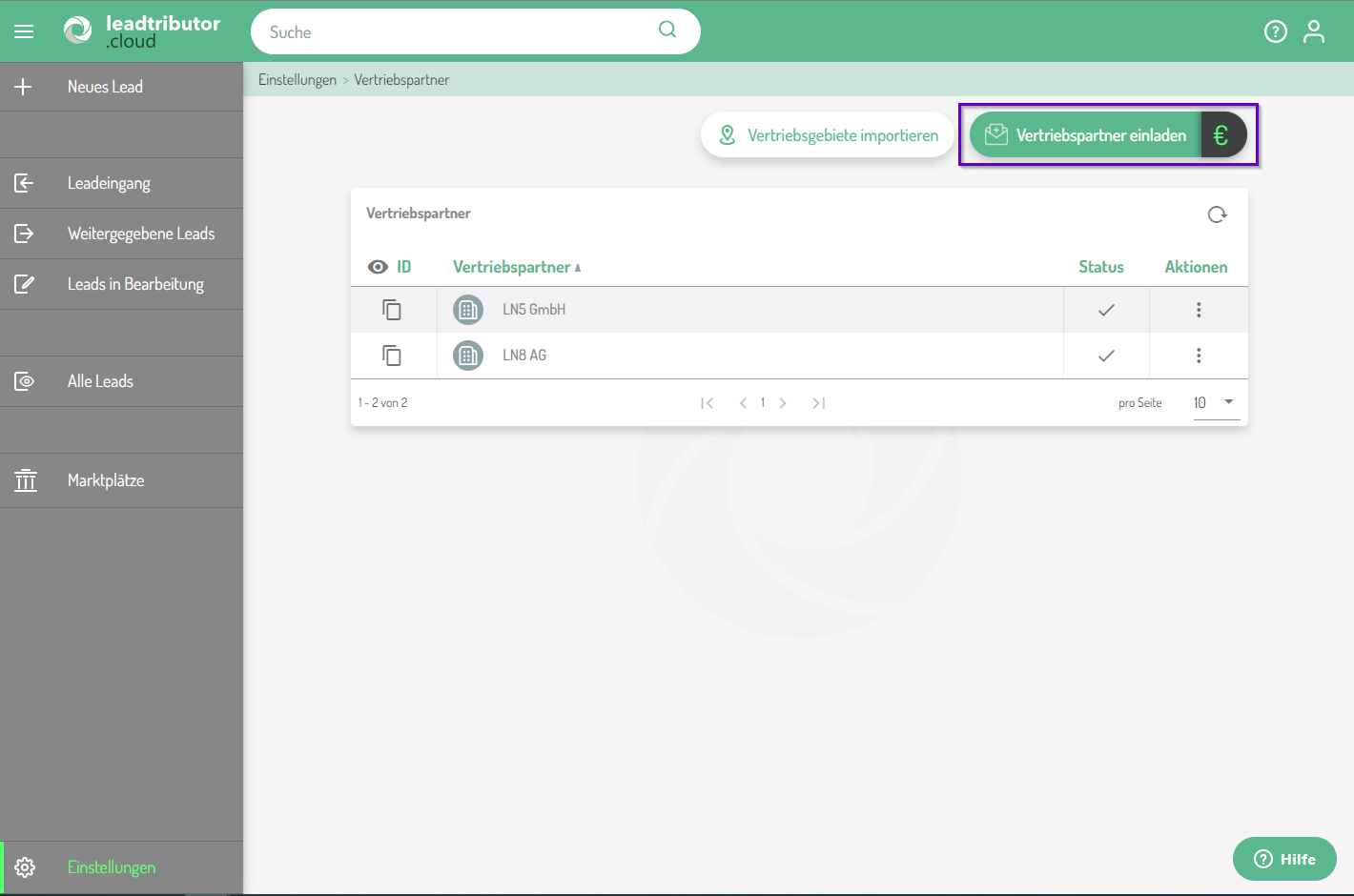
Task: Open the hamburger navigation menu
Action: (x=24, y=31)
